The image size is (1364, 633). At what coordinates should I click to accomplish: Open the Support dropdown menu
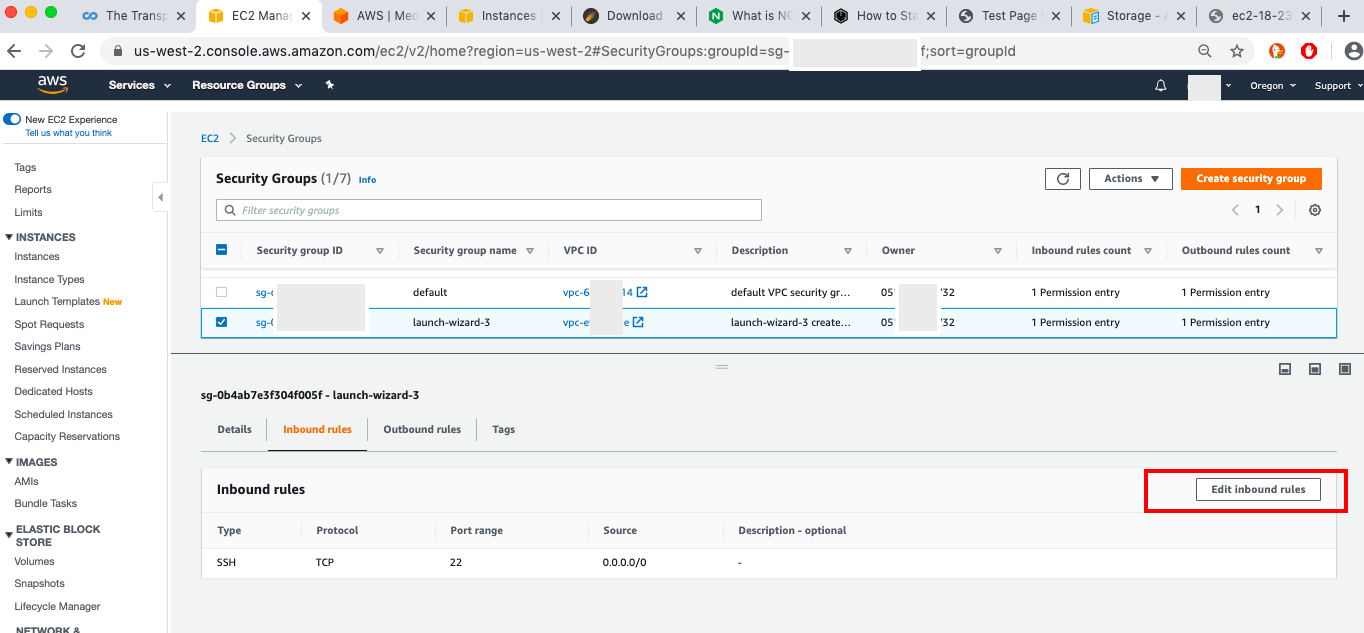(x=1337, y=86)
